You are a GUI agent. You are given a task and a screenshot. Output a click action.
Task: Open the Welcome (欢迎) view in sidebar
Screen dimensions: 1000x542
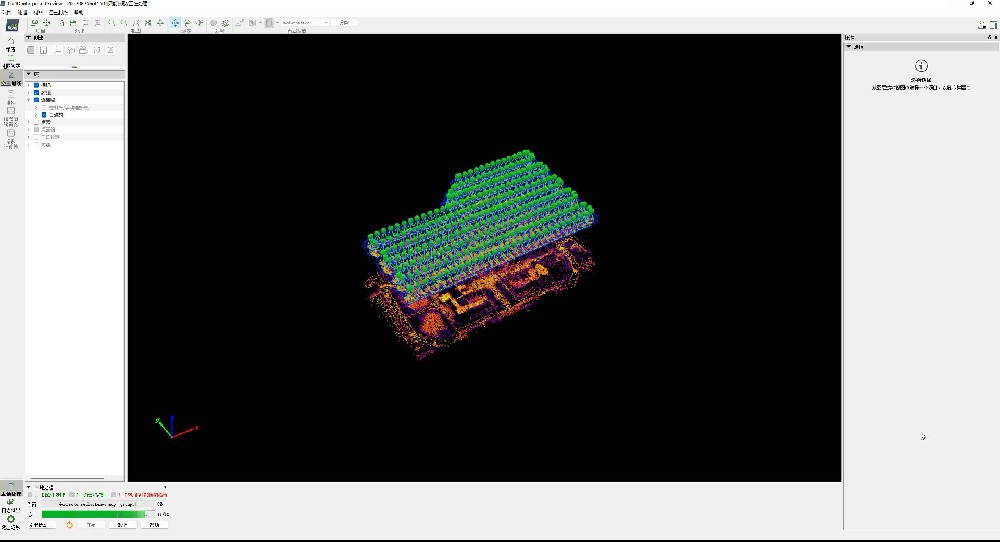pyautogui.click(x=11, y=46)
